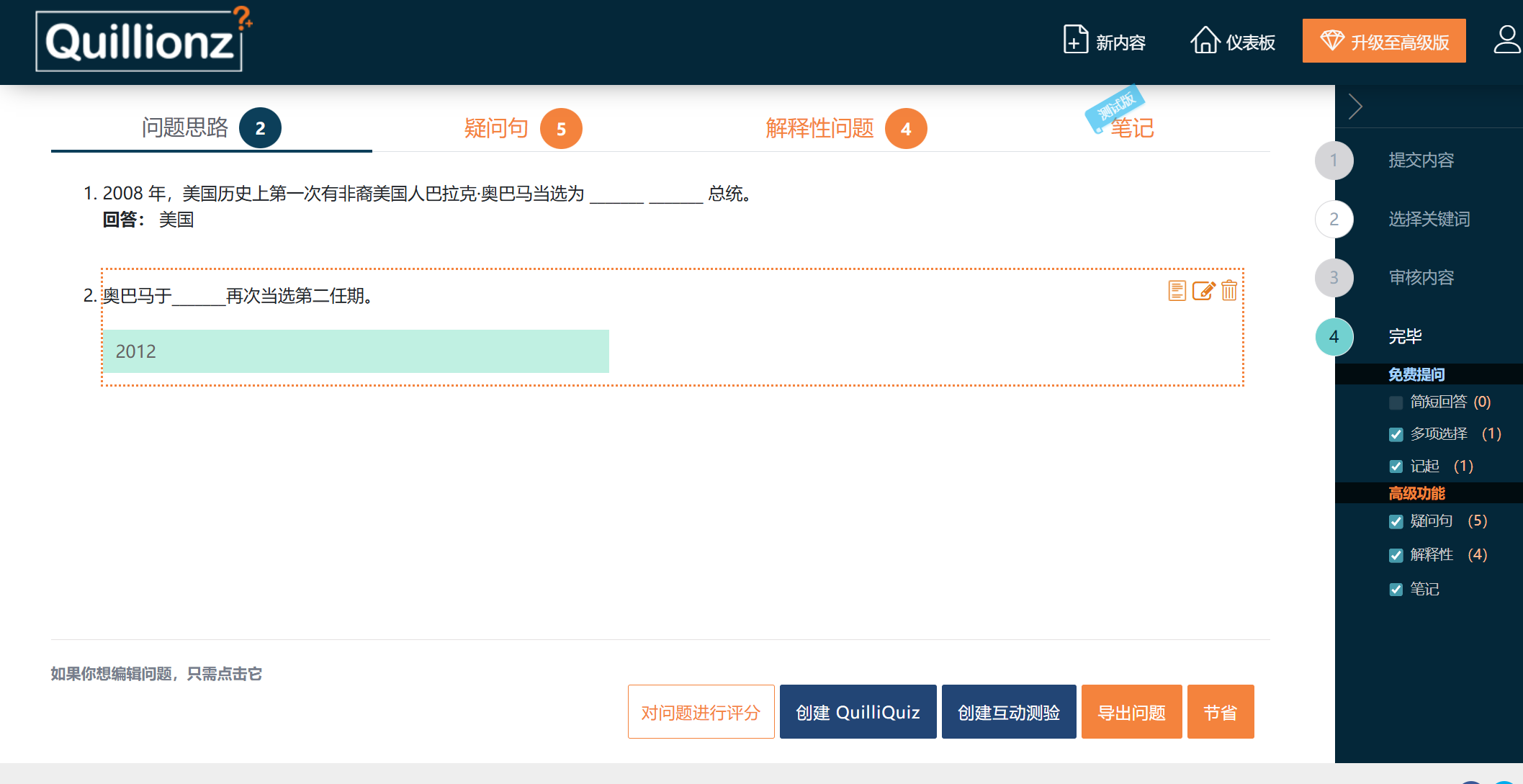
Task: Open 新内容 via the new content icon
Action: (1074, 41)
